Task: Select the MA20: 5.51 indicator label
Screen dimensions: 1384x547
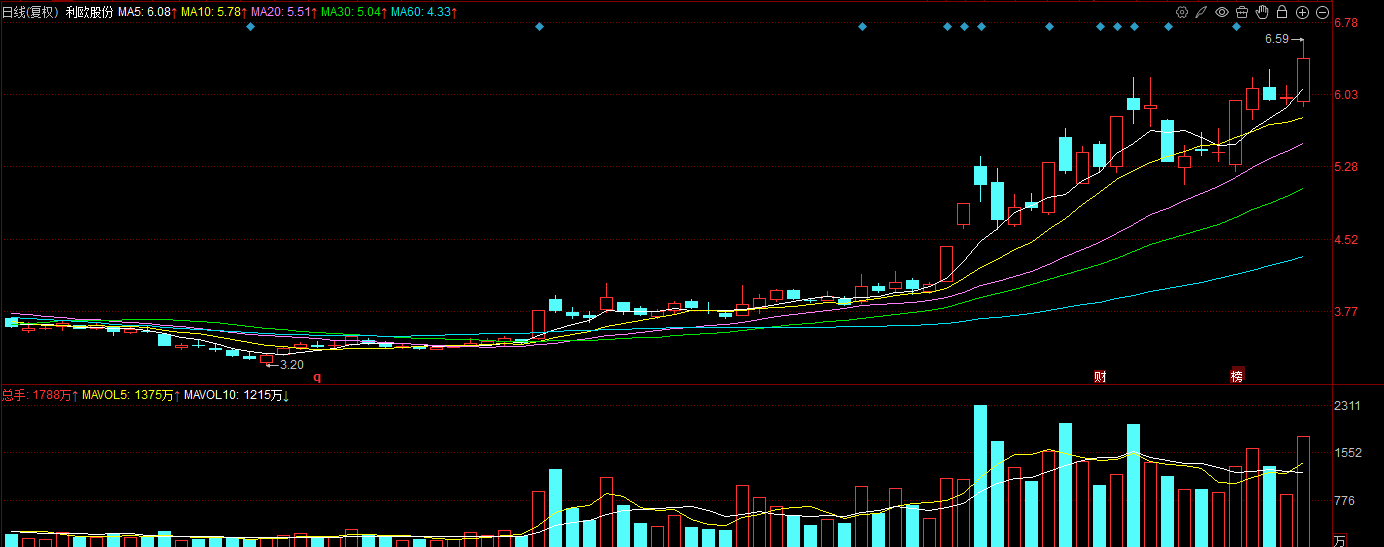Action: click(x=285, y=12)
